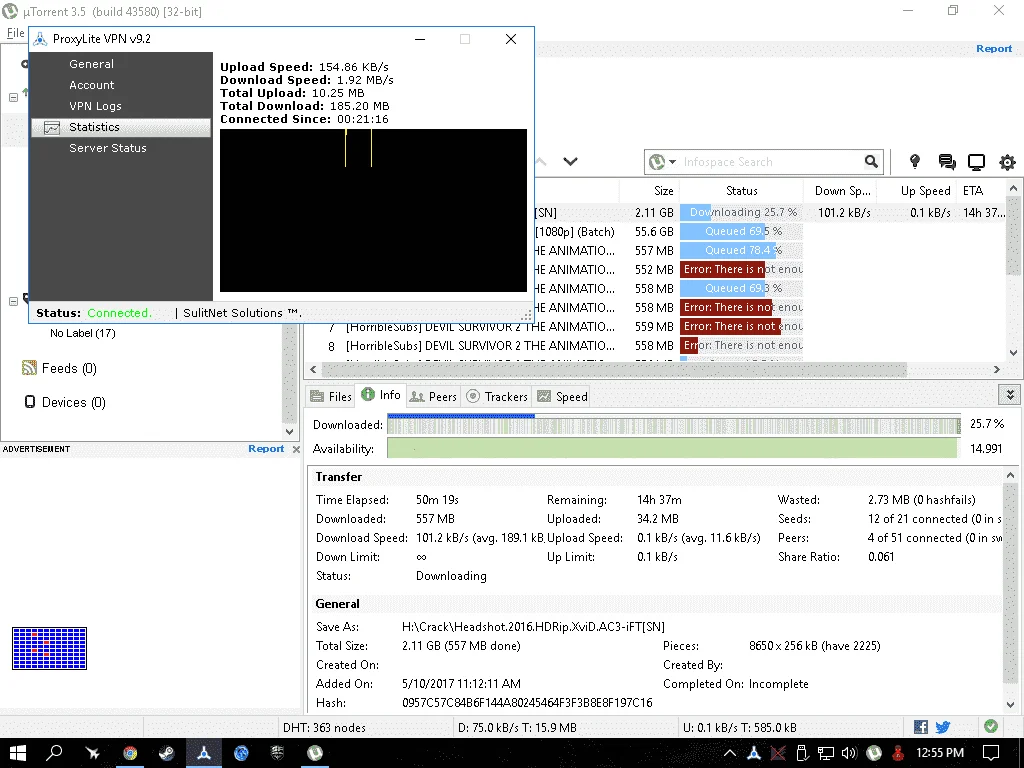Sort torrents by Down Speed column
The image size is (1024, 768).
click(842, 191)
